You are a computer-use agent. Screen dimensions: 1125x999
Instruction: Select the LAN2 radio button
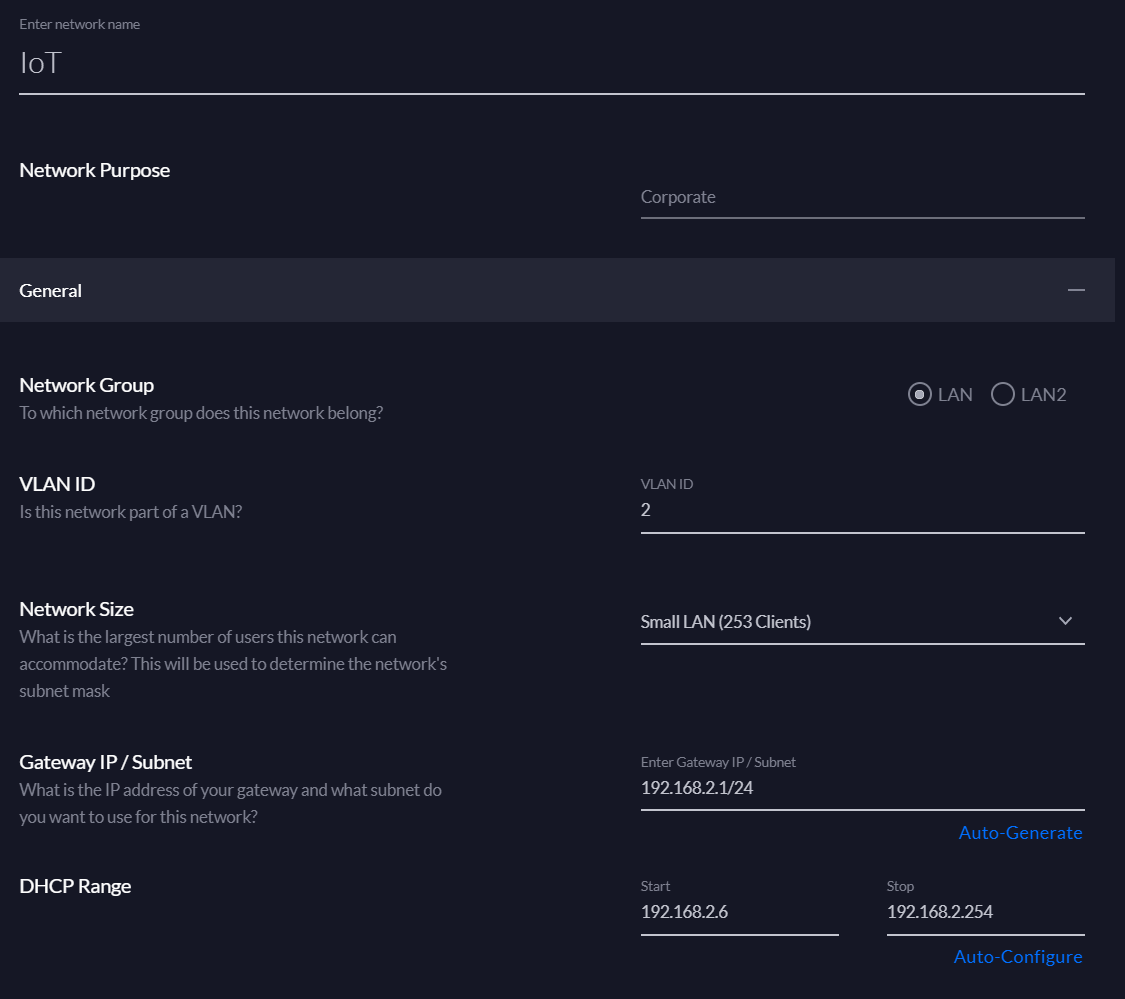click(1002, 395)
